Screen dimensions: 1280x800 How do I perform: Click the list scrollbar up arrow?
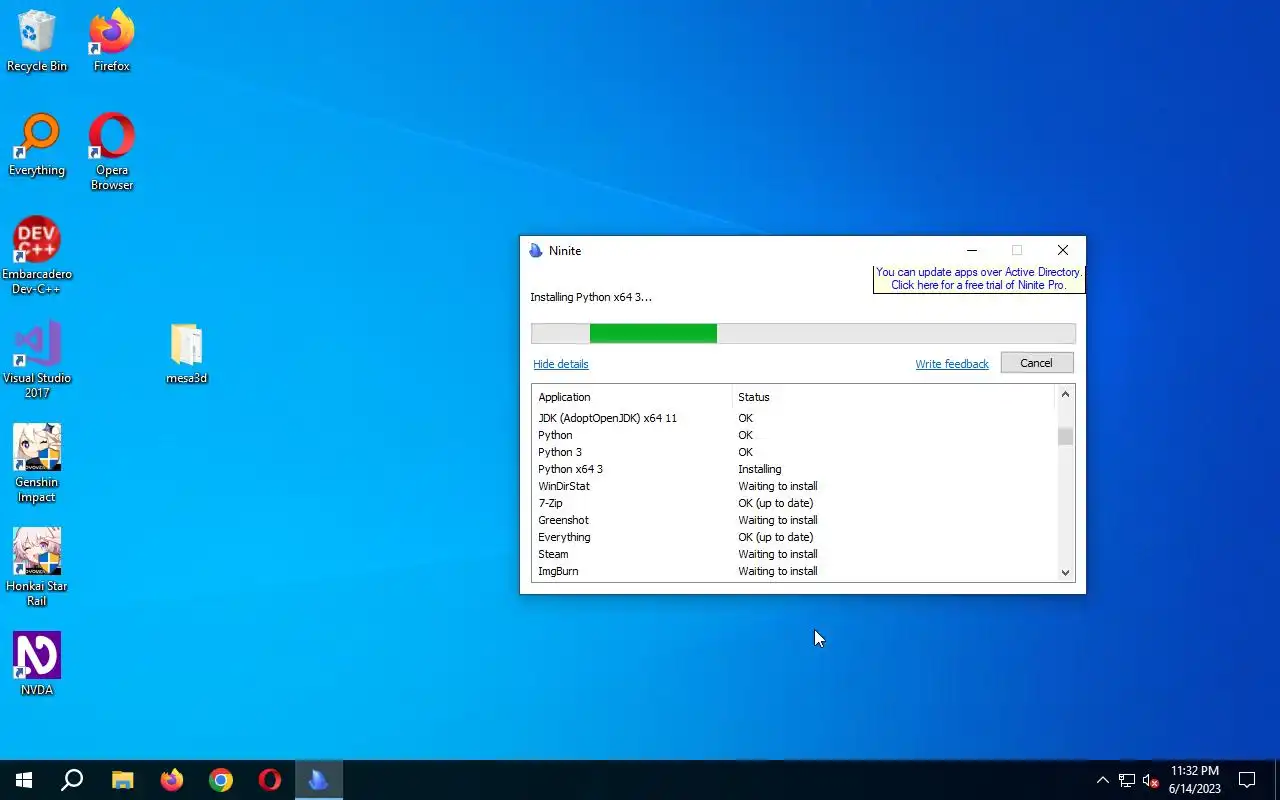click(x=1065, y=395)
